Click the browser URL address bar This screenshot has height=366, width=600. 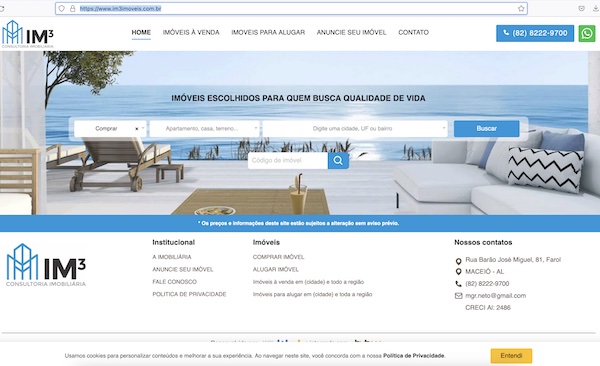click(291, 8)
